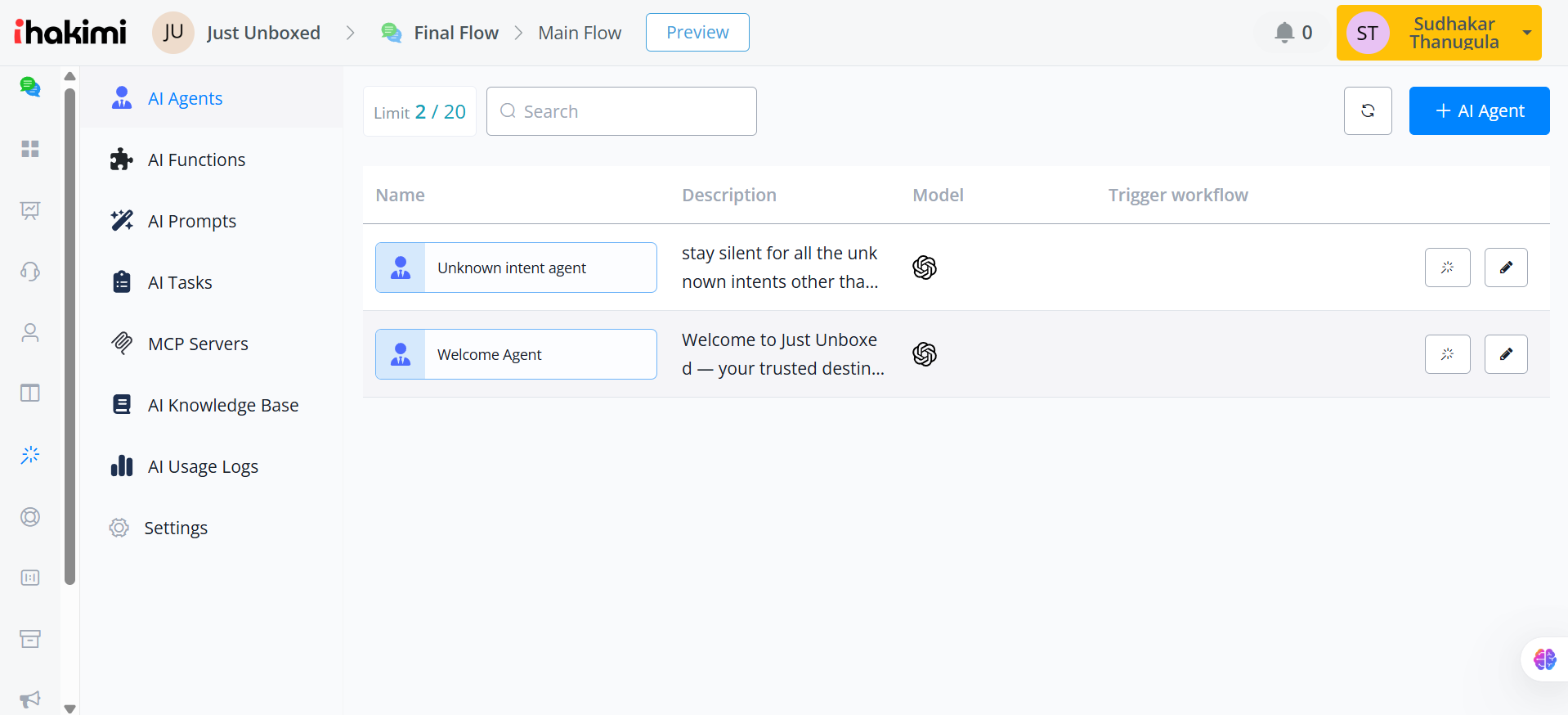The width and height of the screenshot is (1568, 715).
Task: Open the megaphone campaigns icon in left rail
Action: point(30,699)
